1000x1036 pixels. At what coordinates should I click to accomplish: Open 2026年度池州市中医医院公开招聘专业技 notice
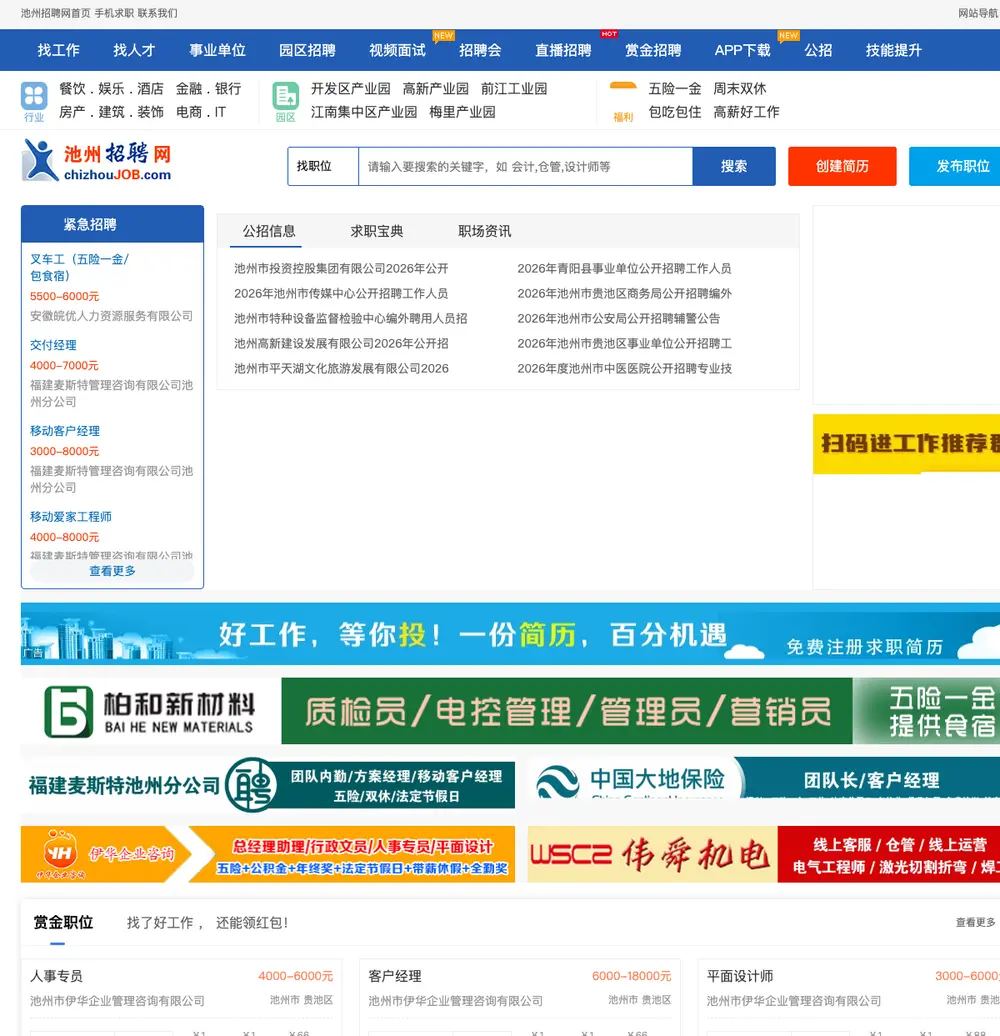pyautogui.click(x=624, y=369)
